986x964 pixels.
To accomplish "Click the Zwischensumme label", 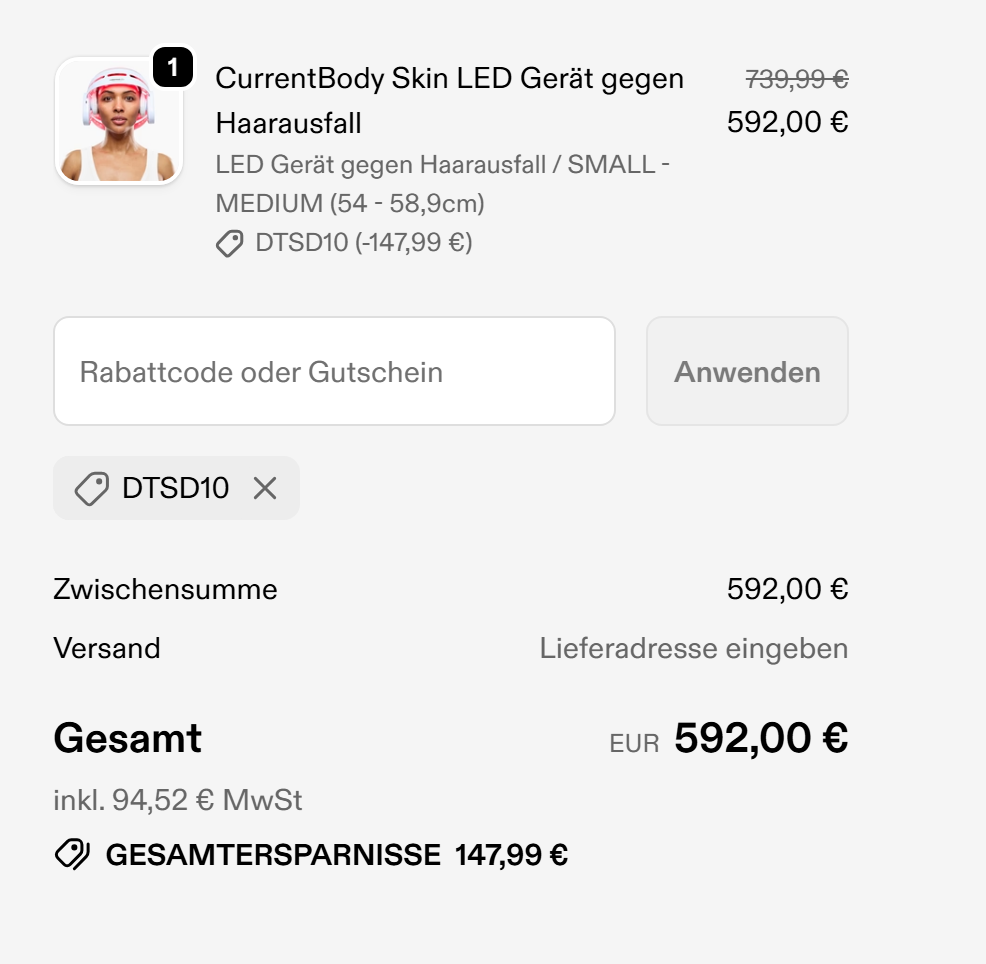I will click(165, 589).
